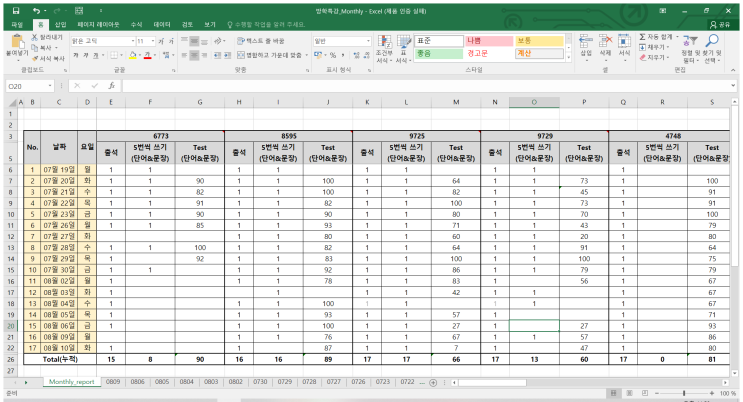Toggle underline formatting

(x=95, y=55)
